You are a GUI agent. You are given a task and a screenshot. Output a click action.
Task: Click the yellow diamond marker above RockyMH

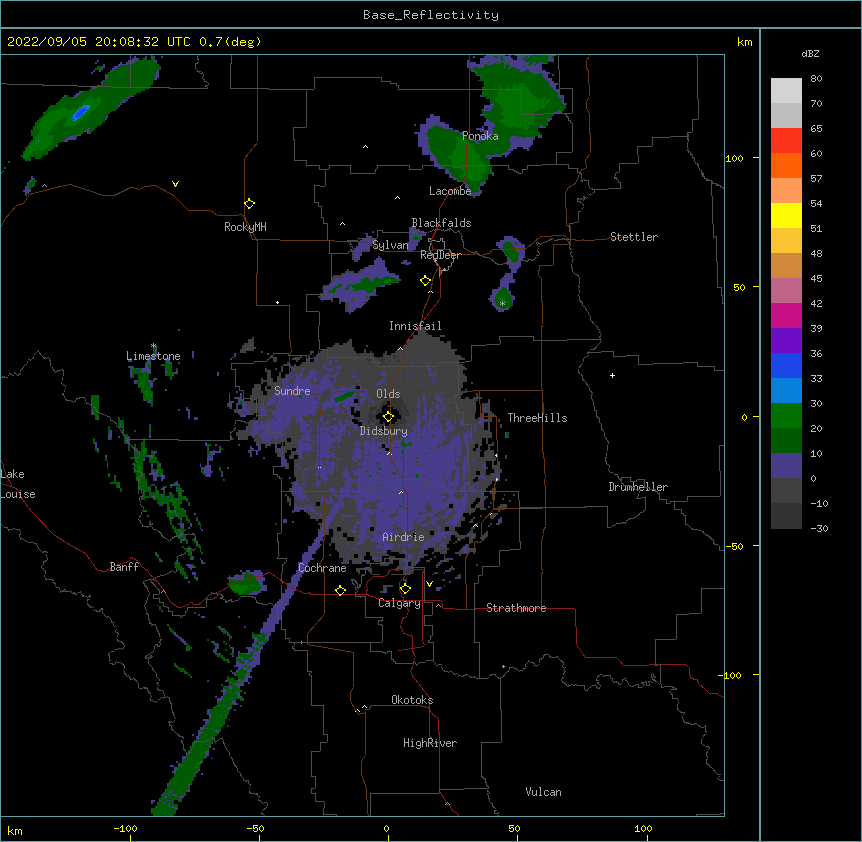tap(250, 204)
